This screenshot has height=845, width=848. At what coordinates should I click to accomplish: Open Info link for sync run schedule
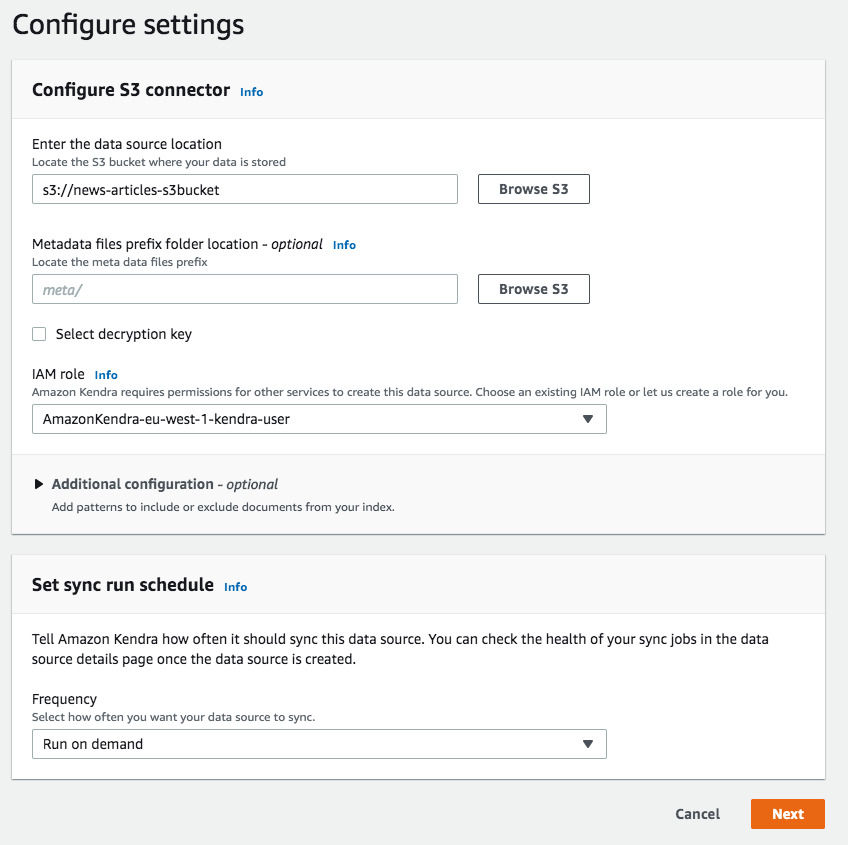[x=235, y=587]
